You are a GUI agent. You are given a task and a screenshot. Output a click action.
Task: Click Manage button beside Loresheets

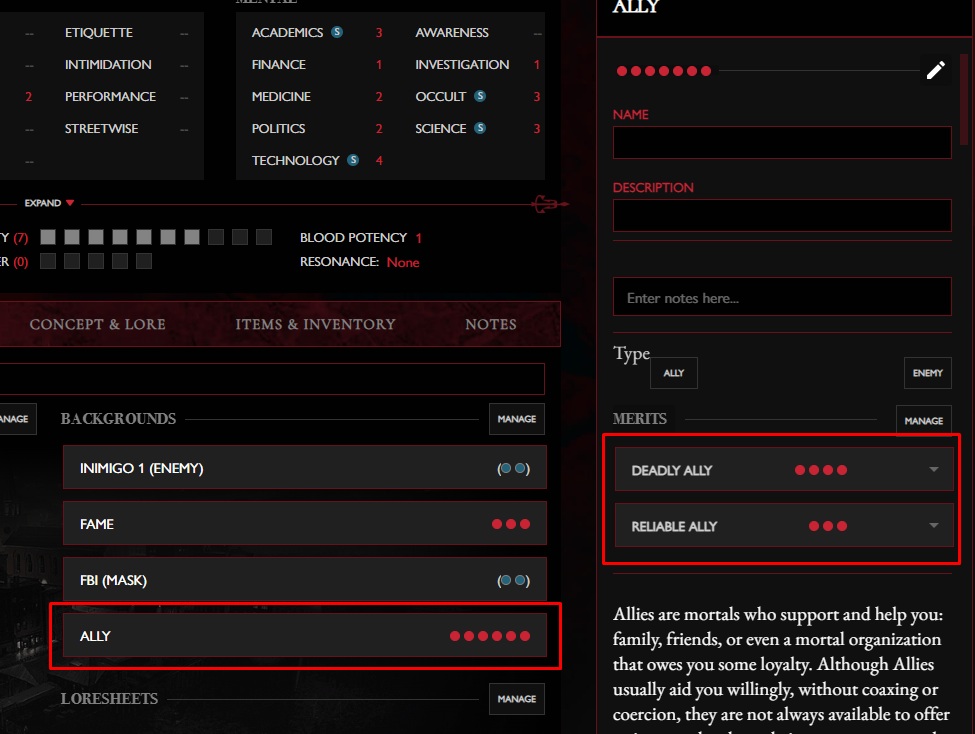click(516, 699)
